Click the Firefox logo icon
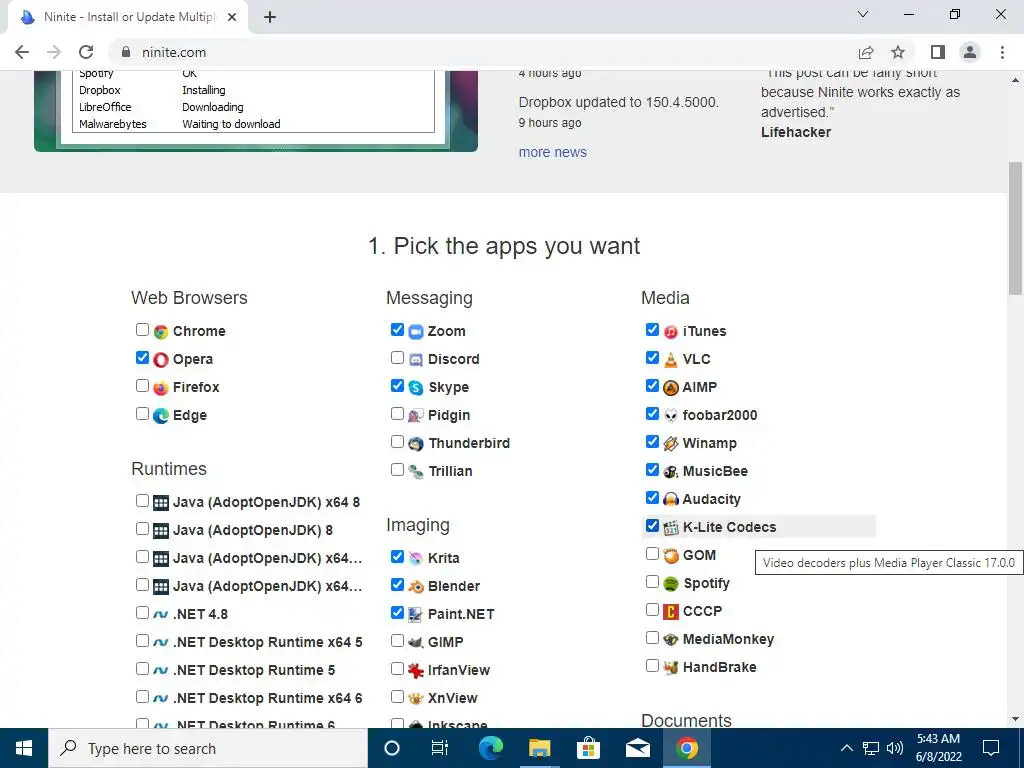This screenshot has width=1024, height=768. point(161,388)
